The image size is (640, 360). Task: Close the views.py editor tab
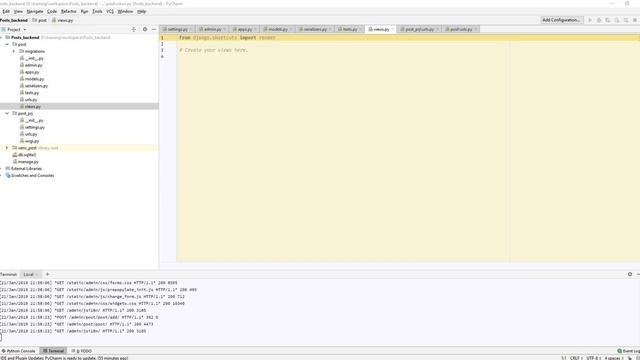(392, 29)
